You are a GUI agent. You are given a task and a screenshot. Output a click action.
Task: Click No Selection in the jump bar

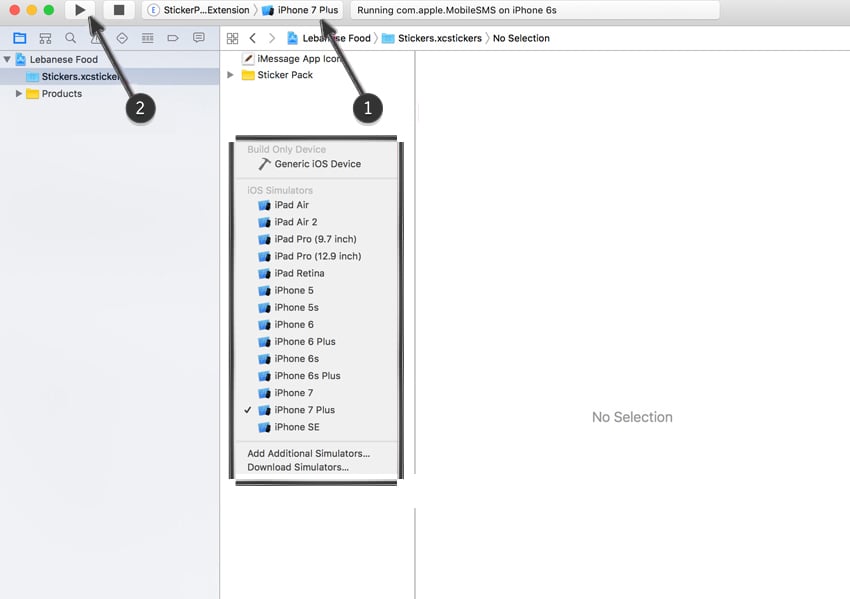coord(521,38)
